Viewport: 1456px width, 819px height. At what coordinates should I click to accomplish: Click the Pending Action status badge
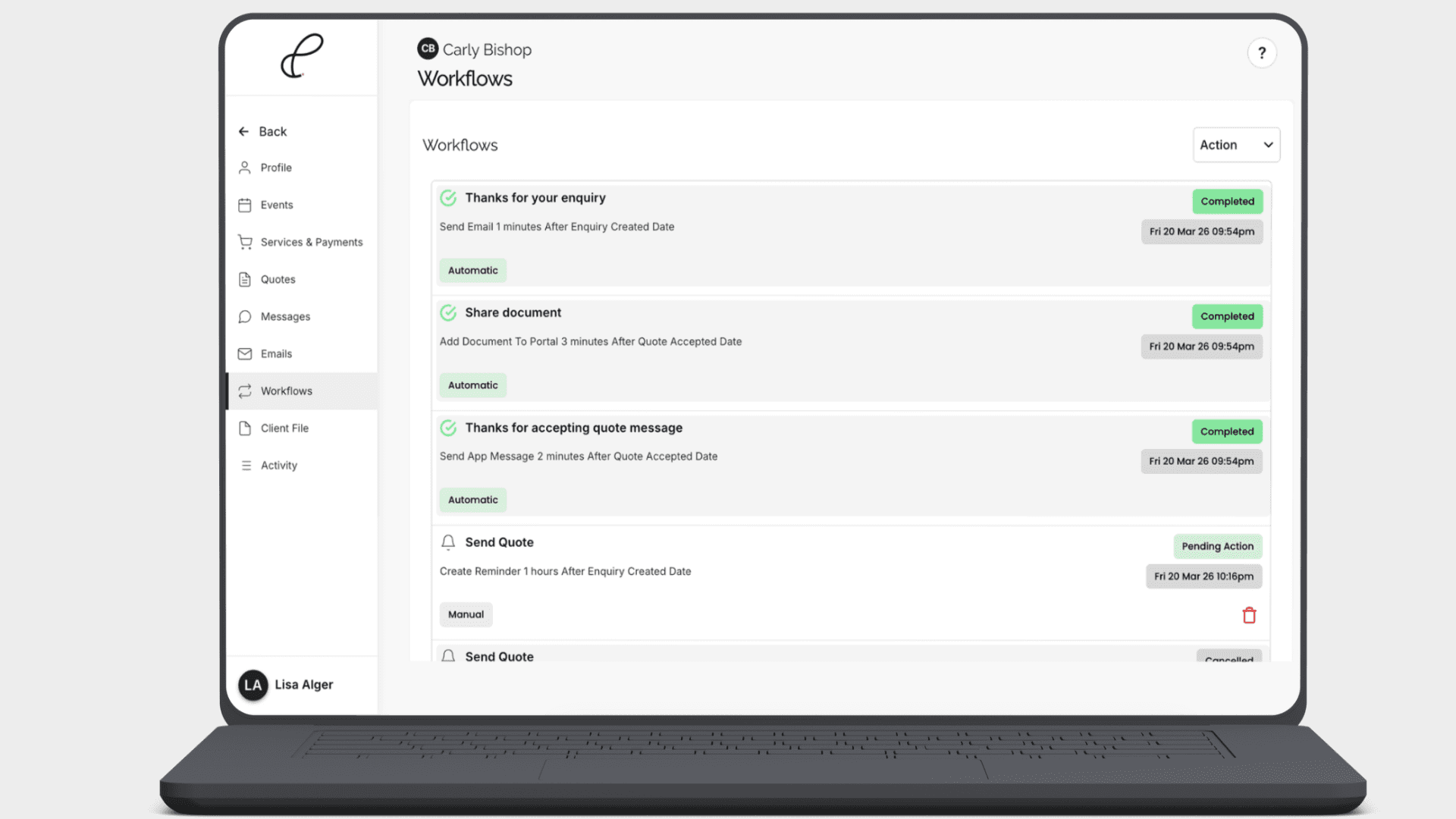(x=1217, y=546)
